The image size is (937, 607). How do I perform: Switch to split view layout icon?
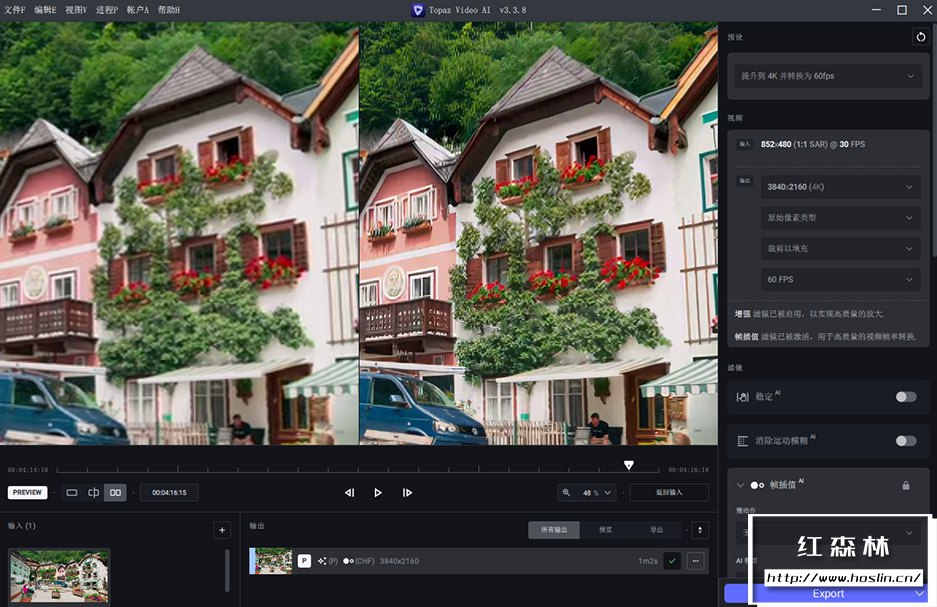(94, 492)
